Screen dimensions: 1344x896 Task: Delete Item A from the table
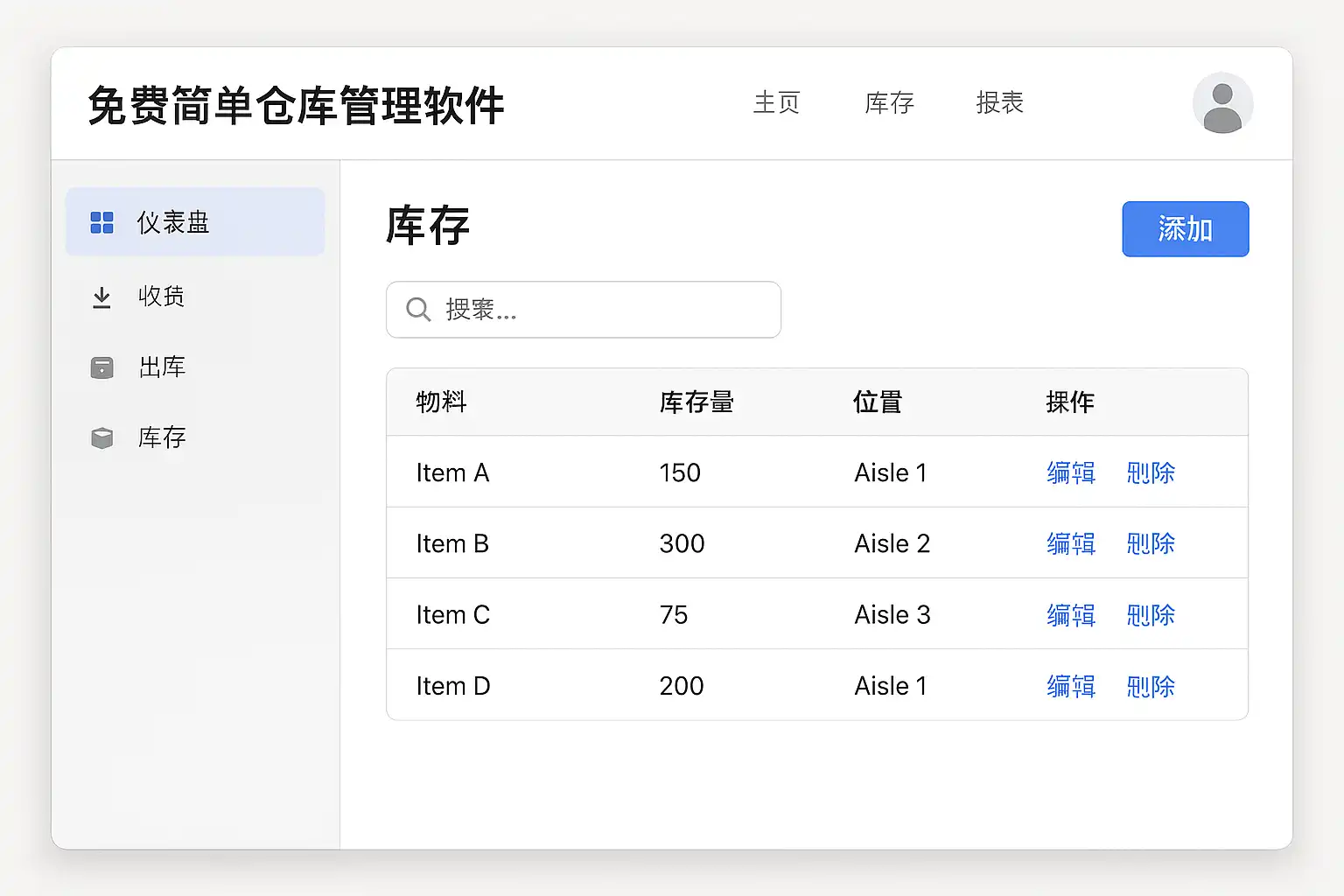tap(1151, 473)
